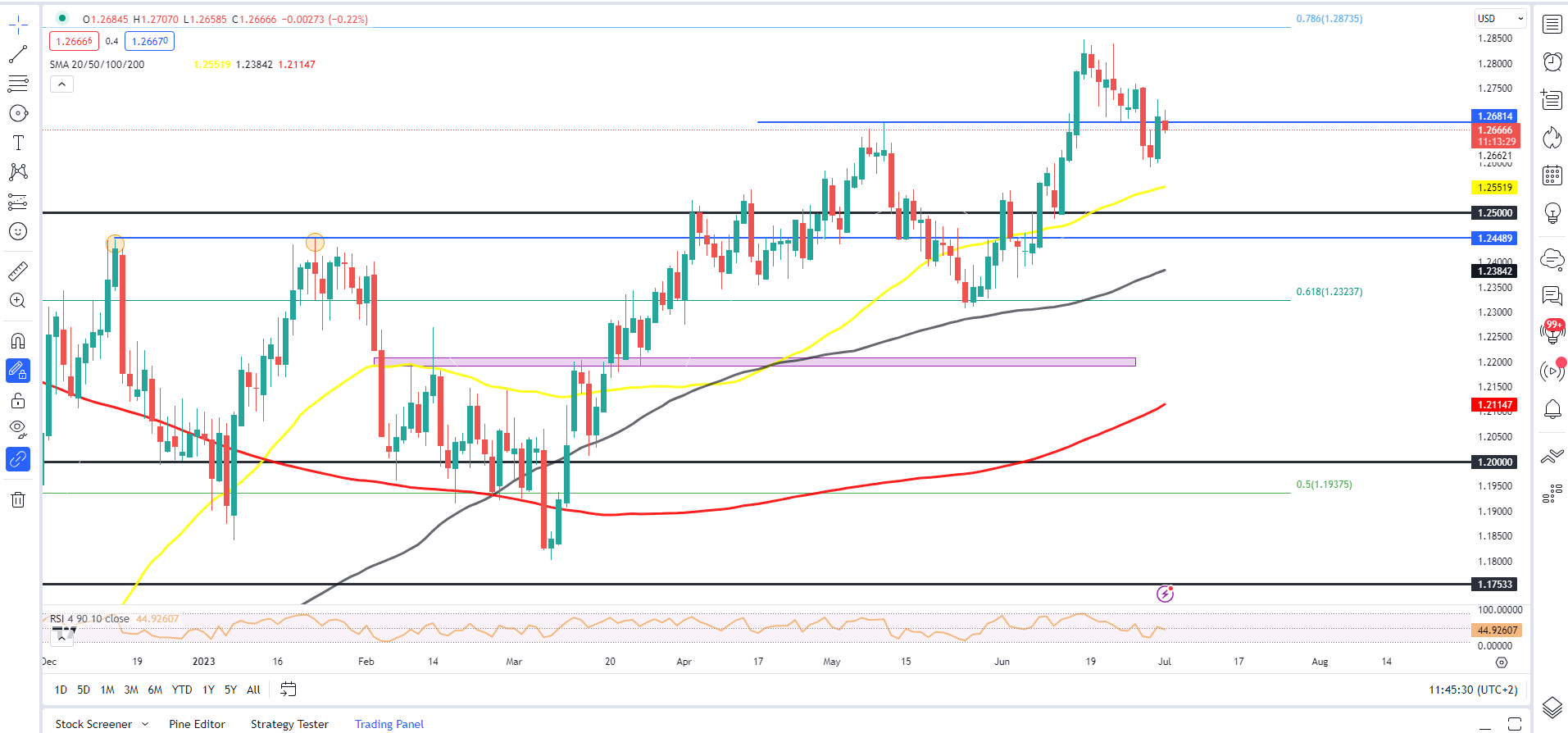
Task: Show the All date range
Action: (253, 690)
